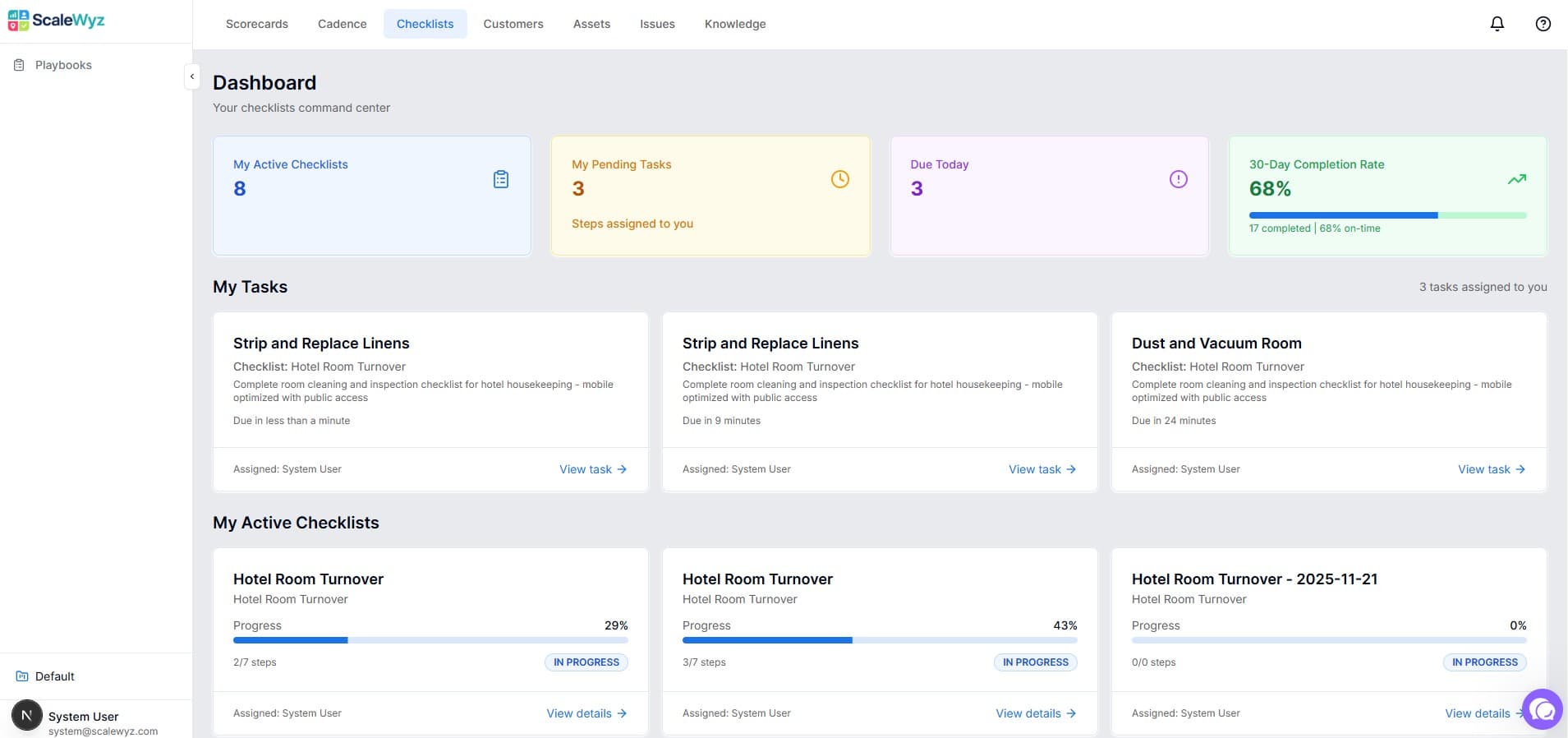Screen dimensions: 1568x738
Task: Click the clock icon in Pending Tasks card
Action: click(839, 179)
